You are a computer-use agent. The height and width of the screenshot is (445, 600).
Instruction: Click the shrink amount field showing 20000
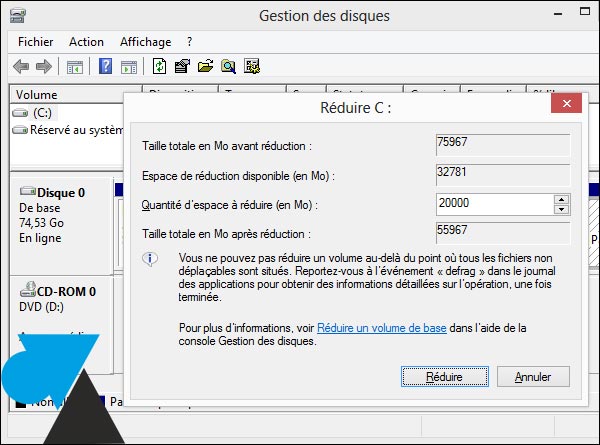(494, 204)
